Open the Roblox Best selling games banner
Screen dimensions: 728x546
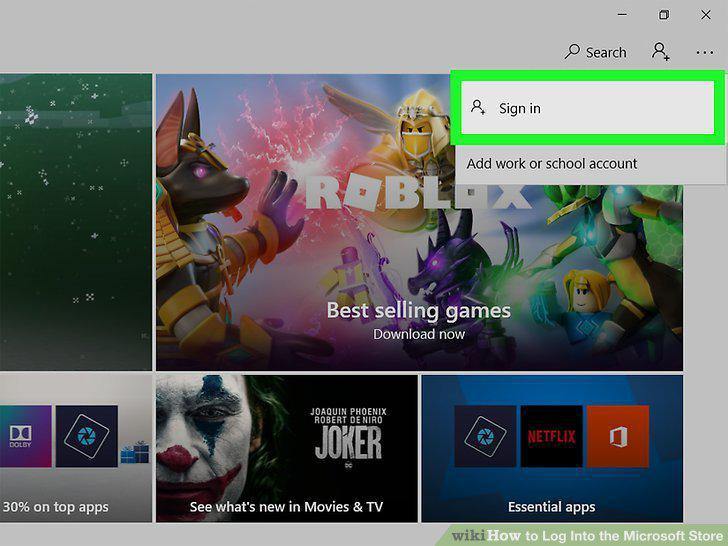[x=419, y=222]
